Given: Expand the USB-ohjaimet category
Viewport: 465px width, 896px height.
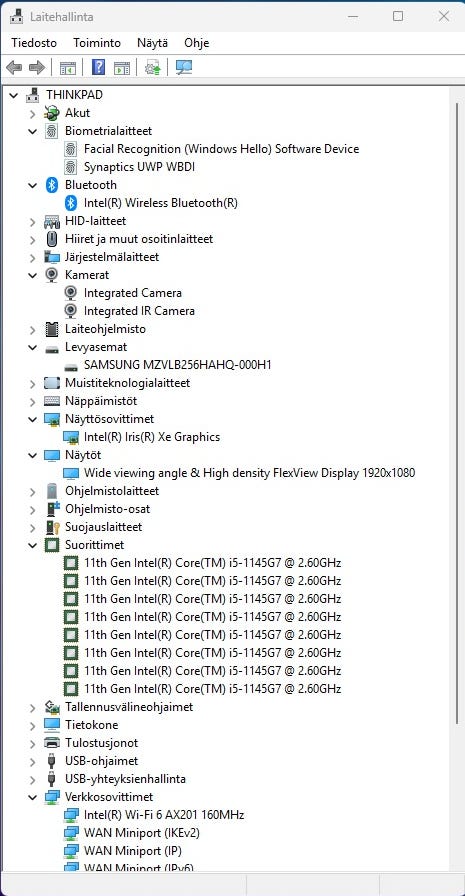Looking at the screenshot, I should coord(33,761).
